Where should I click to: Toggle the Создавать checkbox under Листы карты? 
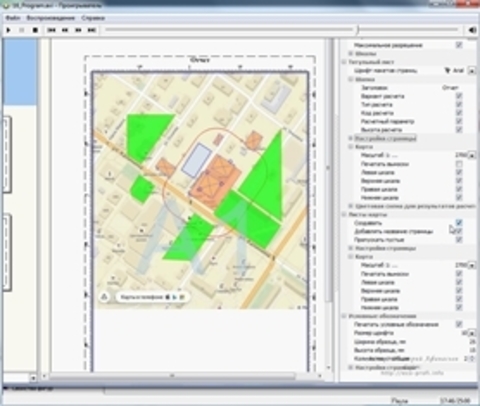pyautogui.click(x=459, y=222)
